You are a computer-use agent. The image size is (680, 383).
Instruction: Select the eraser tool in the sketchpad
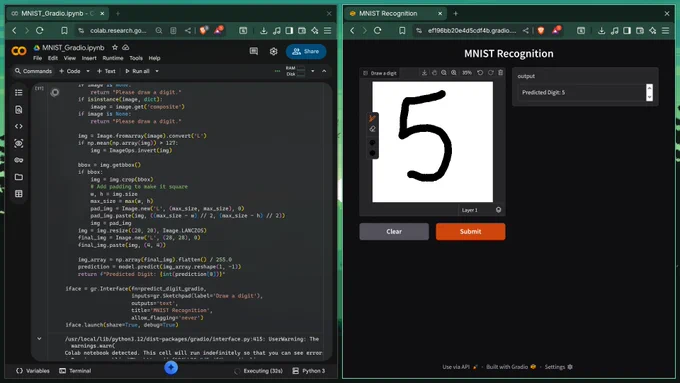(x=372, y=129)
